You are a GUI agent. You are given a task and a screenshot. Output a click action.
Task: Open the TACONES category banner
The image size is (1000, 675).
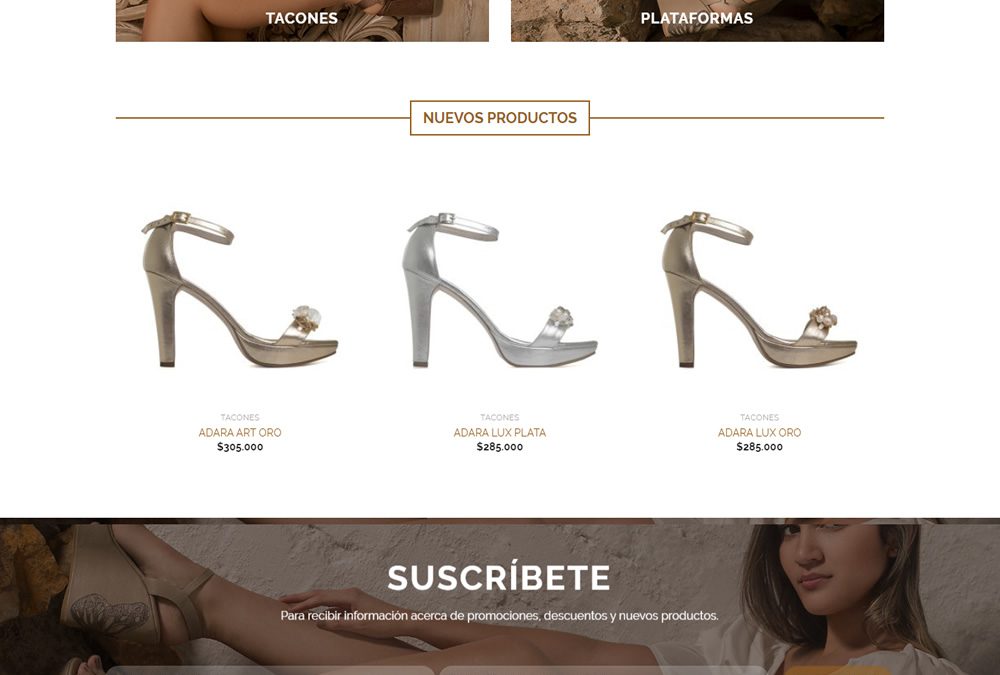click(x=302, y=20)
